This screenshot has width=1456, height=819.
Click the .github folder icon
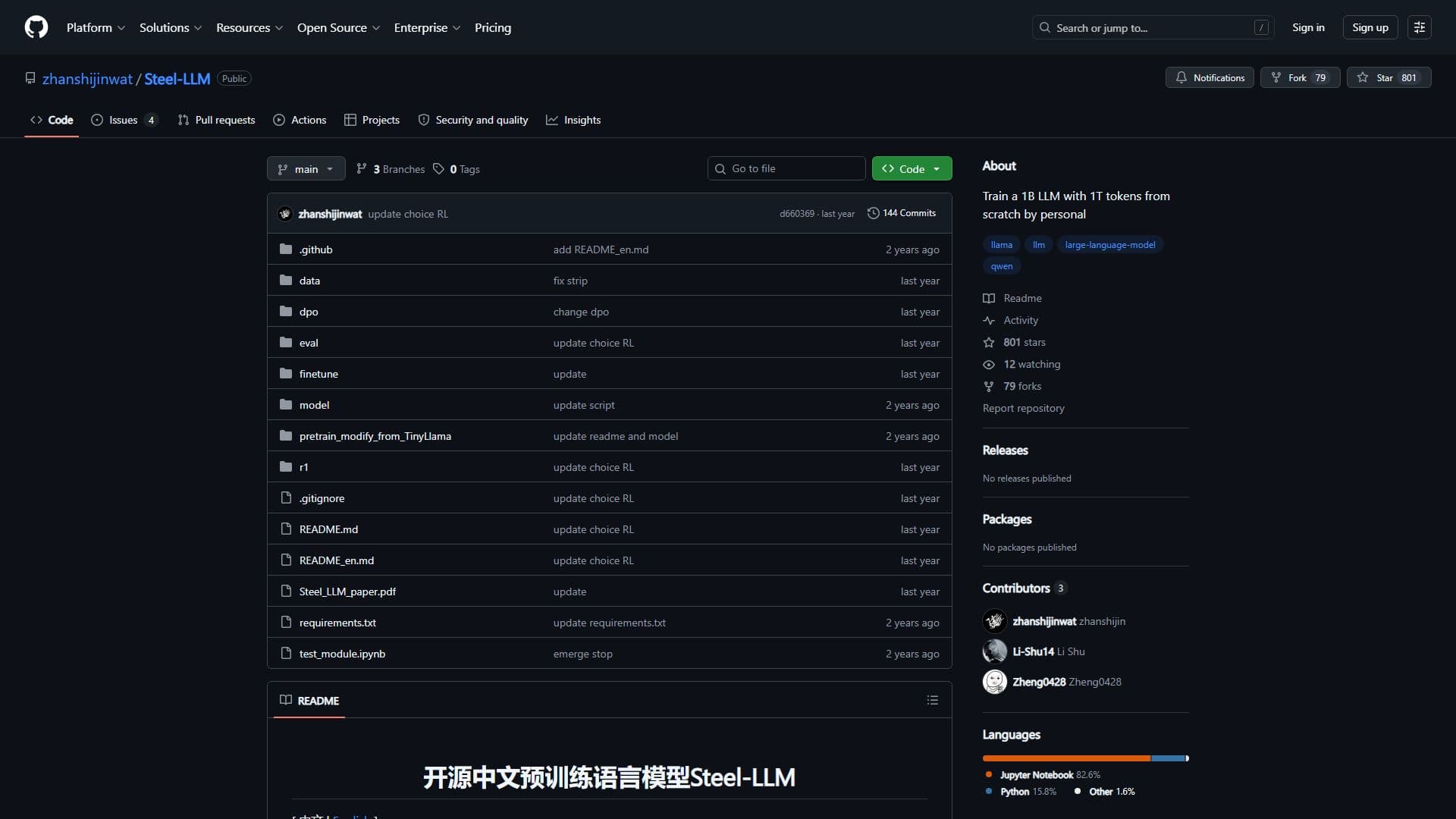click(286, 249)
